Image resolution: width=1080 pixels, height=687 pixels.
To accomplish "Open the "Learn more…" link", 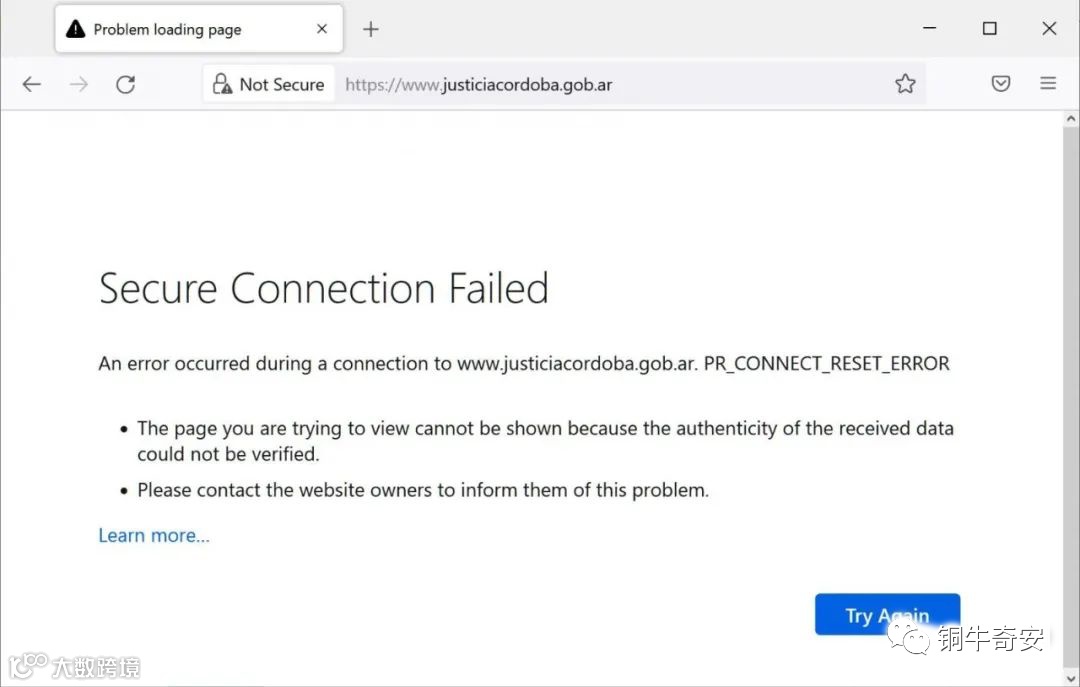I will pyautogui.click(x=154, y=535).
